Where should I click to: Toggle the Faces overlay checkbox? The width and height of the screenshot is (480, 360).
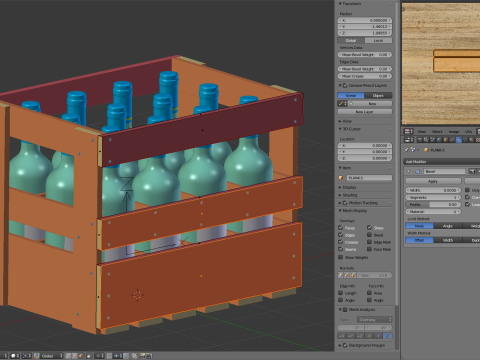click(341, 228)
